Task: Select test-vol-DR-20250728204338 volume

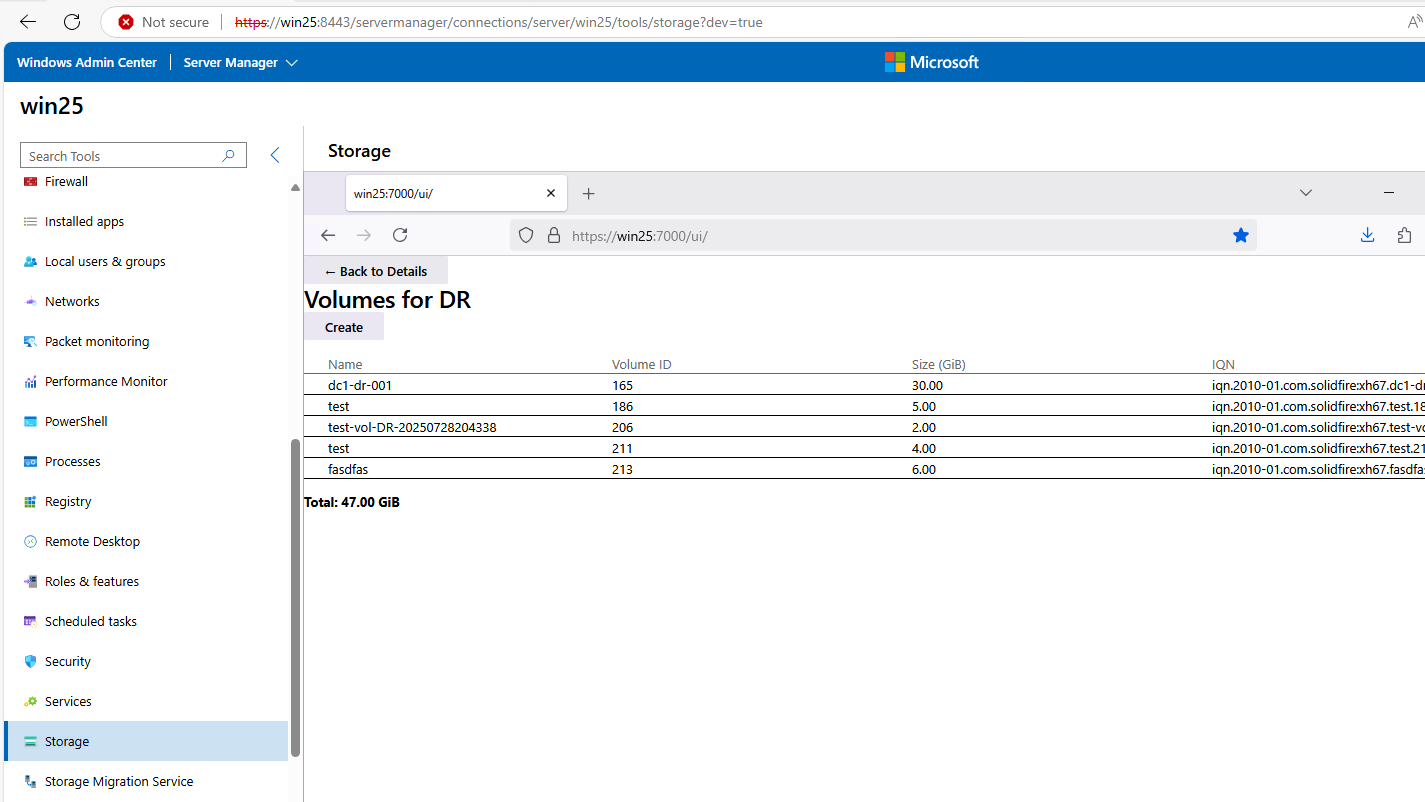Action: pyautogui.click(x=864, y=427)
